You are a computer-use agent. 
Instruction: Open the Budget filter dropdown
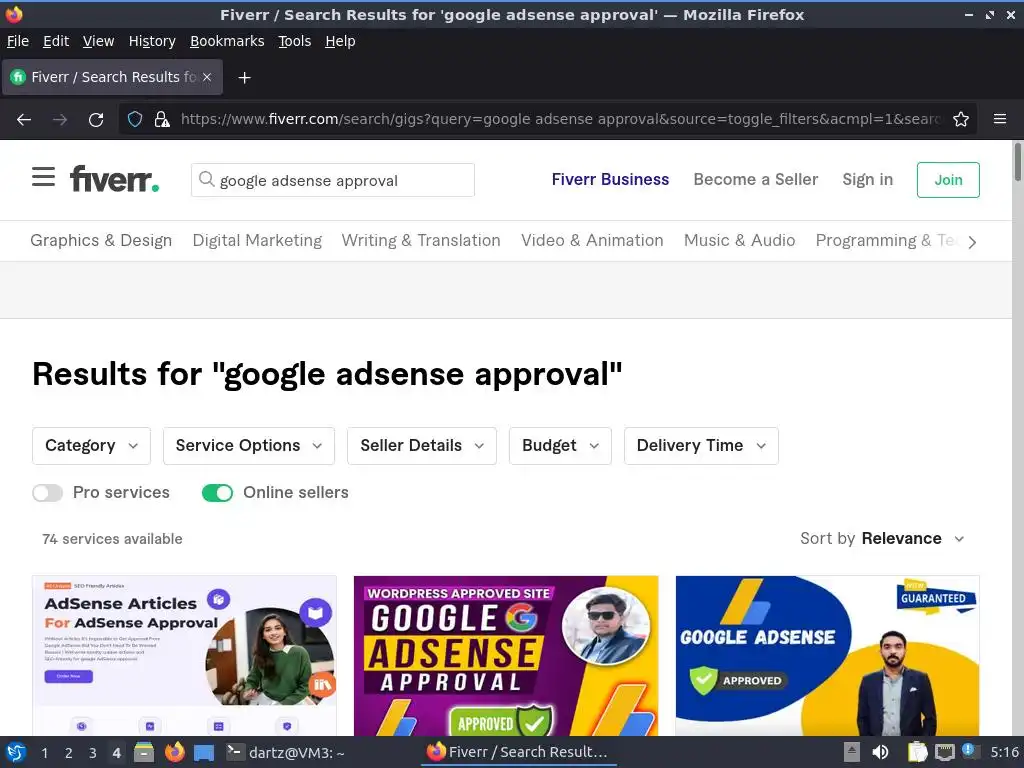click(x=560, y=446)
